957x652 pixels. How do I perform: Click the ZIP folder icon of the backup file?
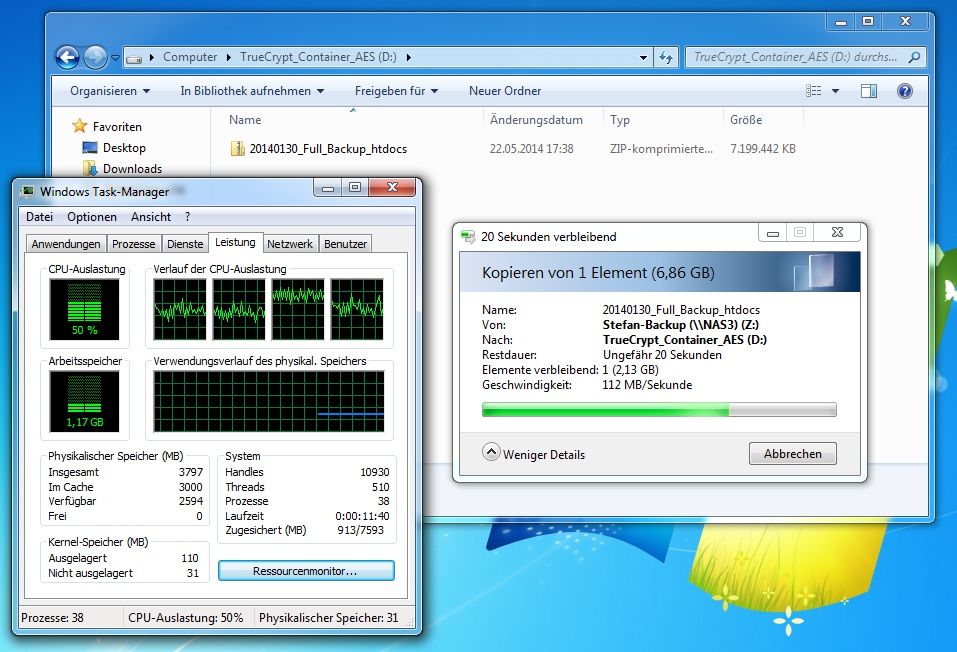237,149
